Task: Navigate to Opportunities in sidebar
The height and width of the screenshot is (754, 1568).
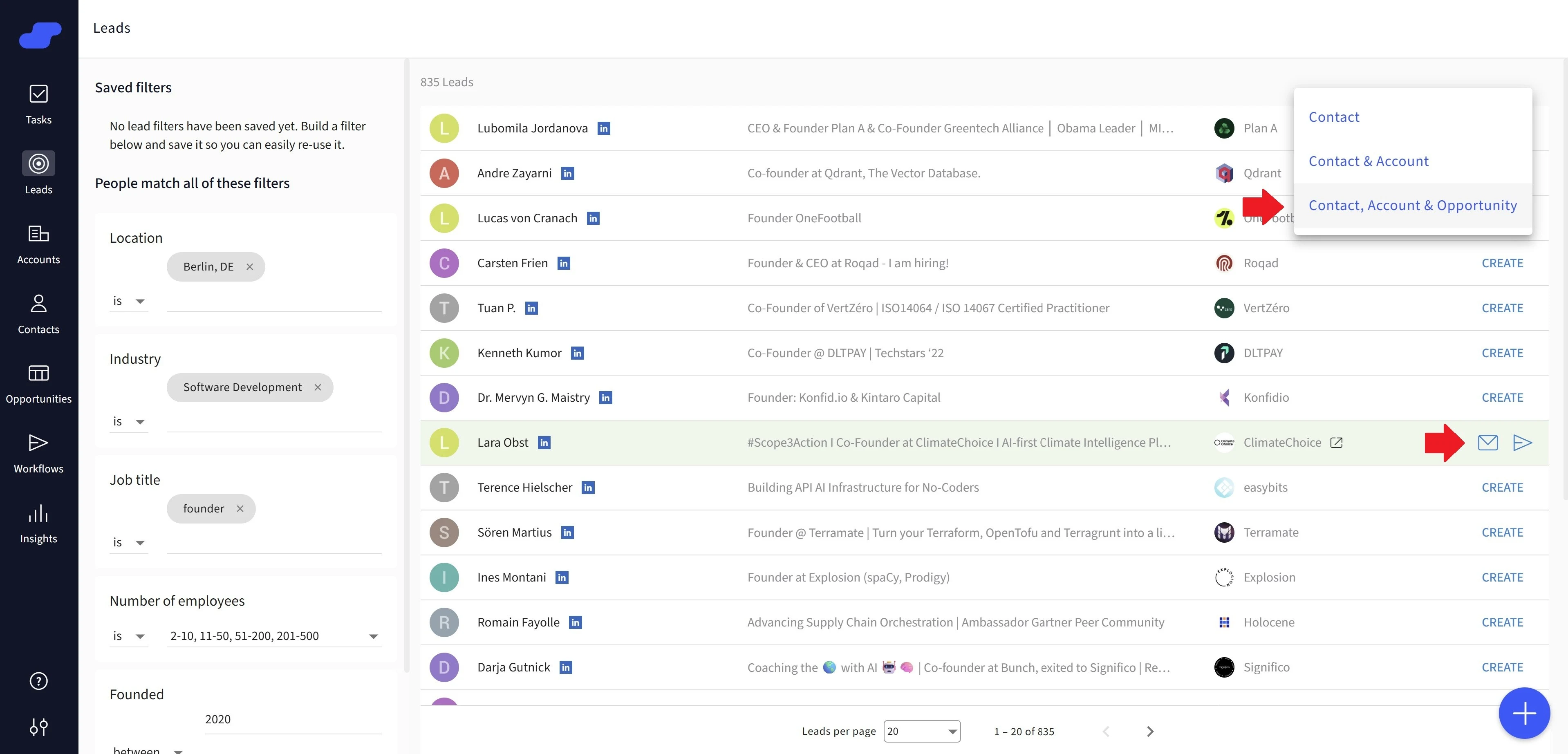Action: point(38,383)
